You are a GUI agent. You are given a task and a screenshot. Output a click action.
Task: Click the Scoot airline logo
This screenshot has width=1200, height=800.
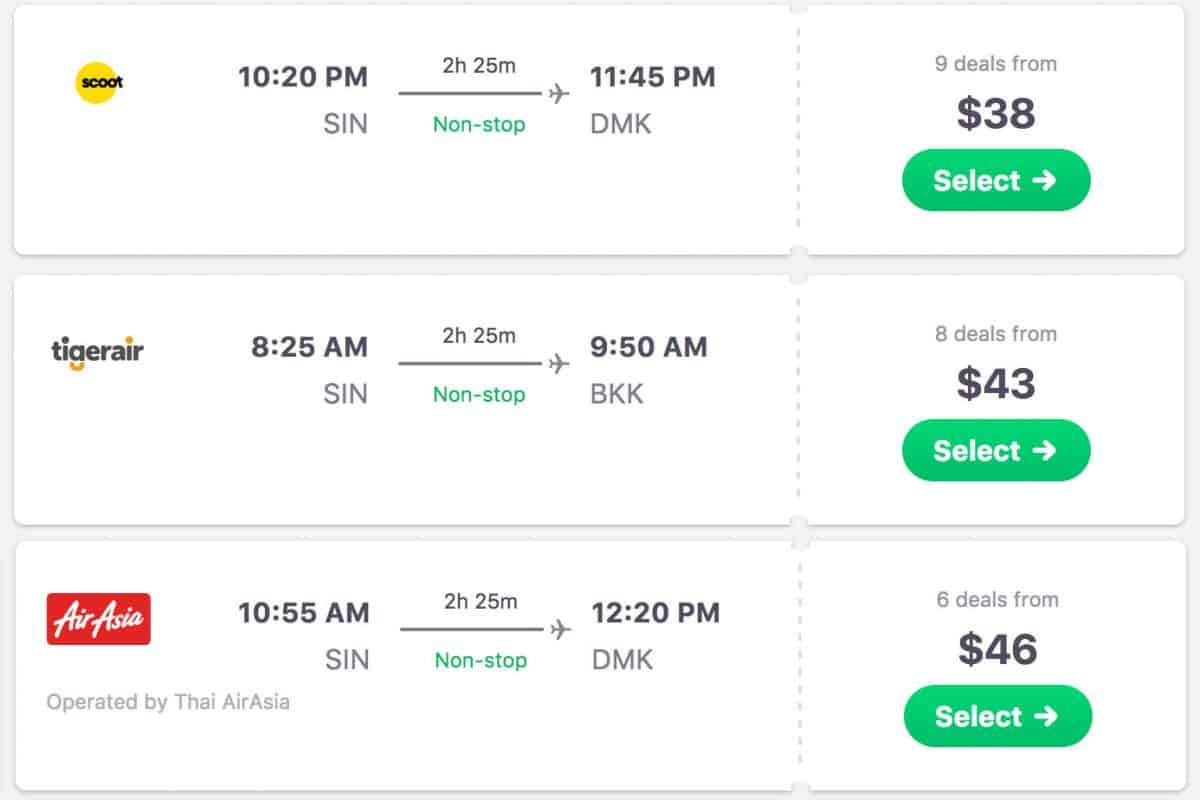point(99,82)
